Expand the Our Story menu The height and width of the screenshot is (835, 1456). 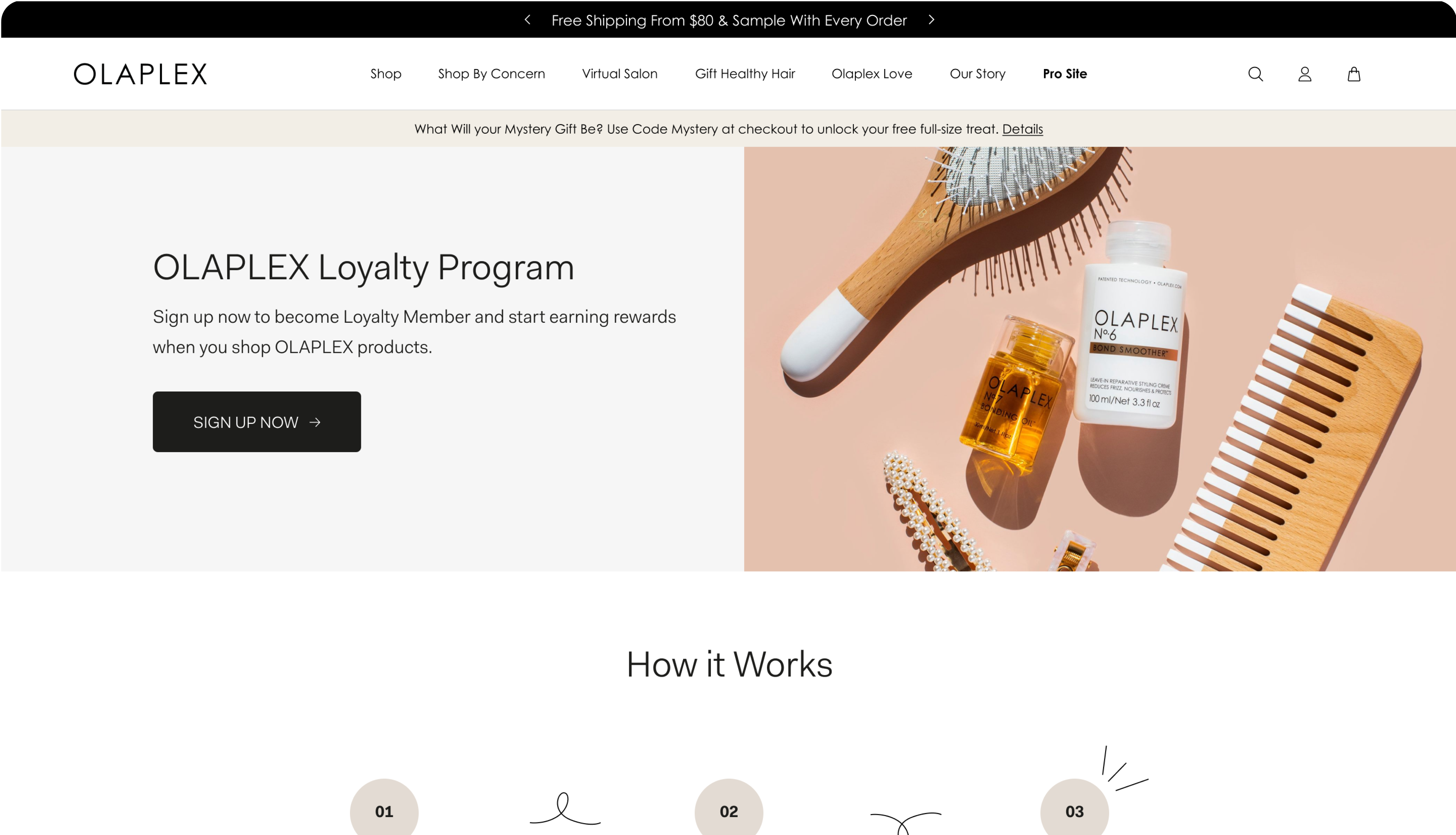coord(978,73)
